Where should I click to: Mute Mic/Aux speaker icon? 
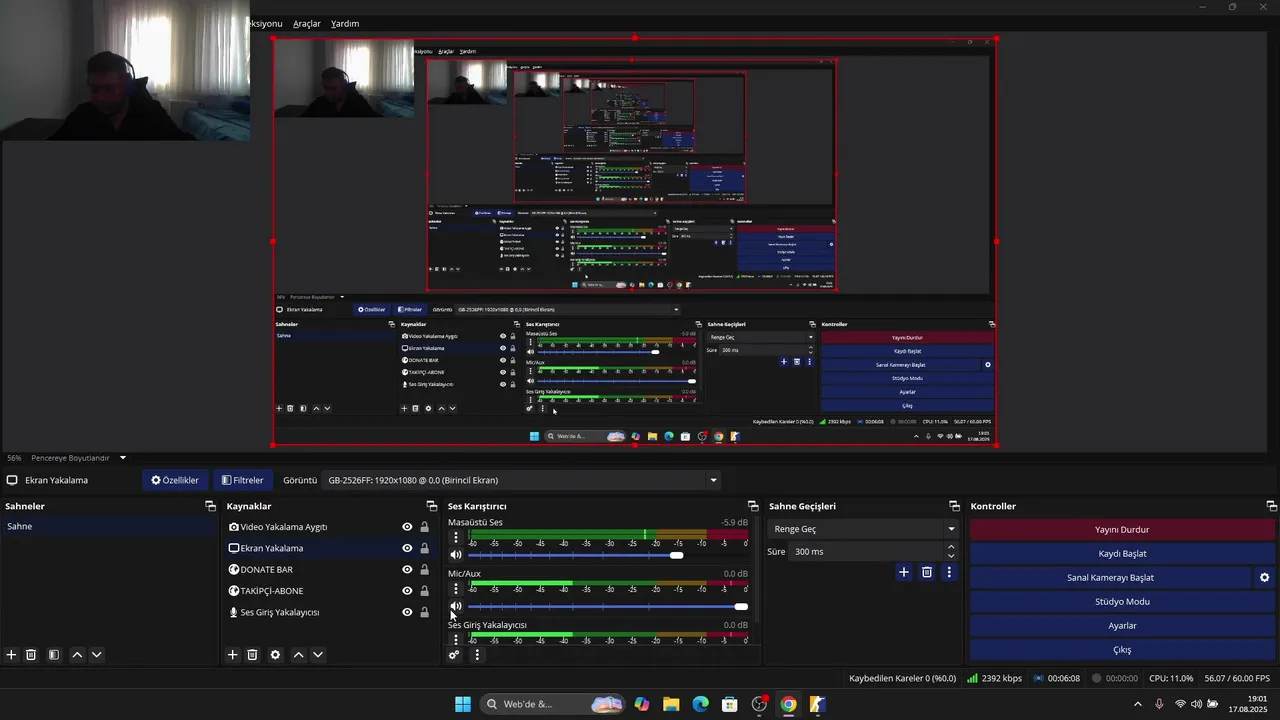point(456,607)
